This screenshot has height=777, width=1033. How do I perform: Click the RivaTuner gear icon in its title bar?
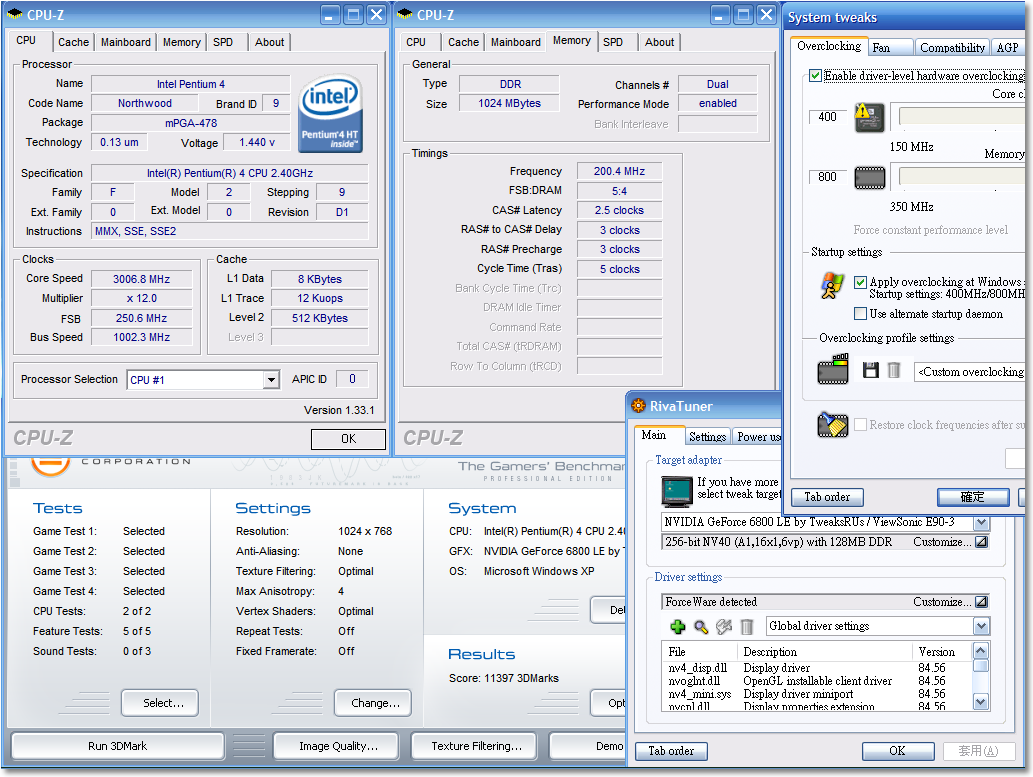[638, 406]
